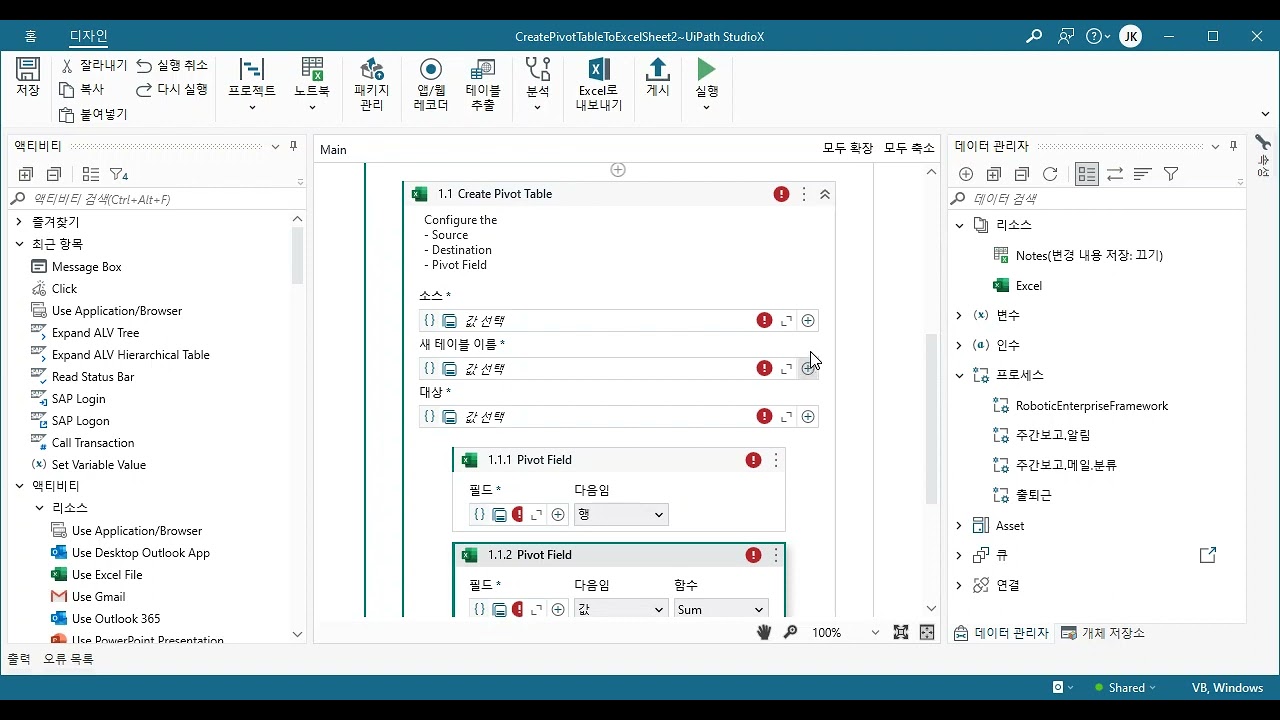The width and height of the screenshot is (1280, 720).
Task: Select RoboticEnterpriseFramework process
Action: click(1080, 406)
